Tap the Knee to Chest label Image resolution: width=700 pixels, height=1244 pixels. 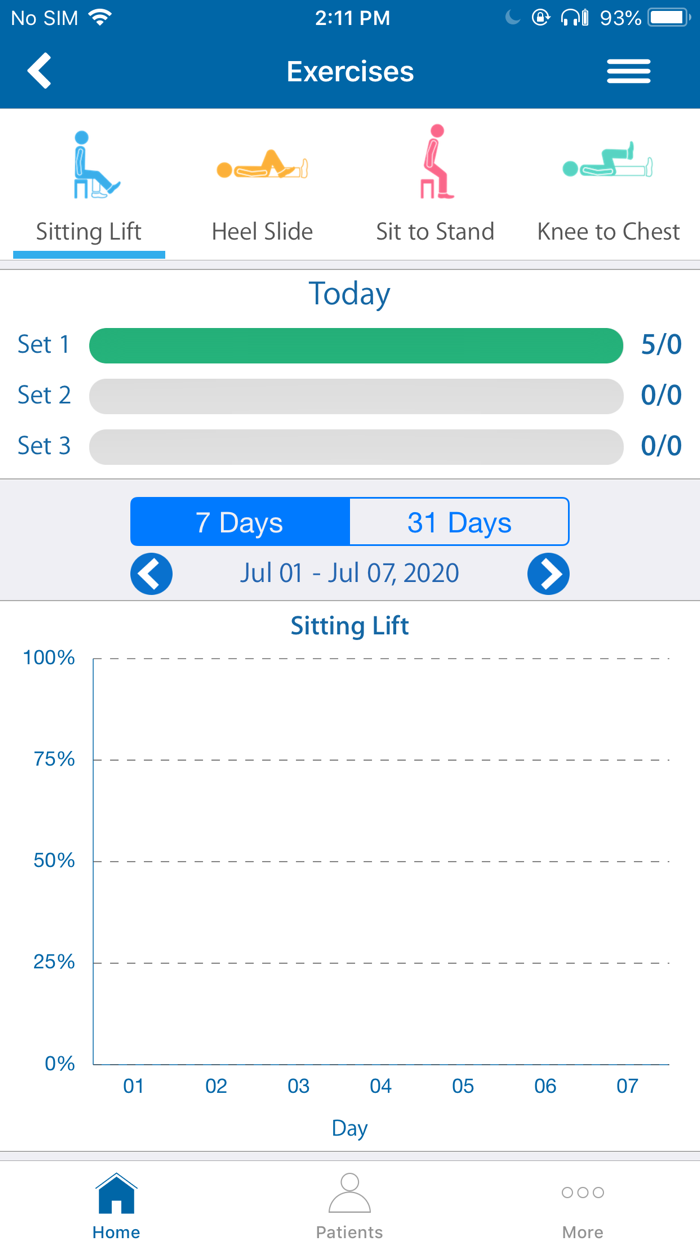click(x=608, y=232)
